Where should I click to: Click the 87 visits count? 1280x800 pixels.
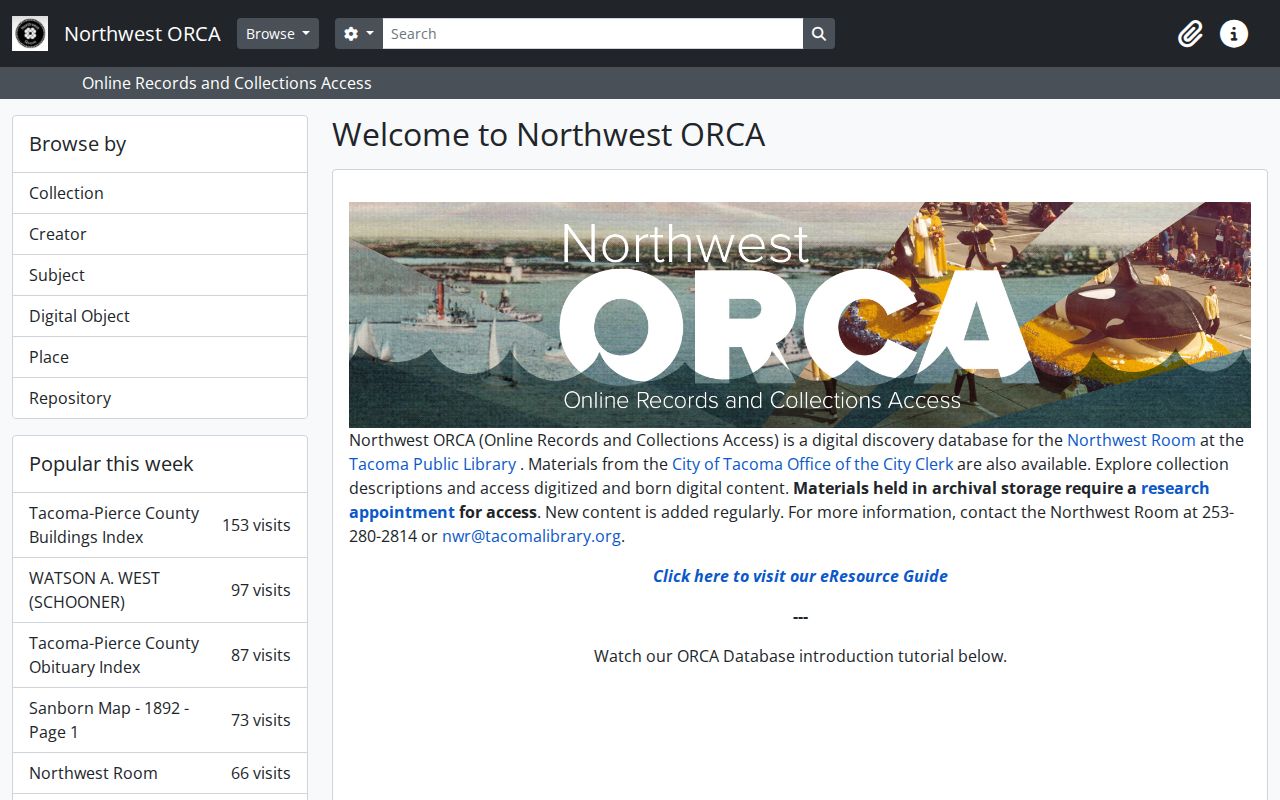tap(261, 655)
